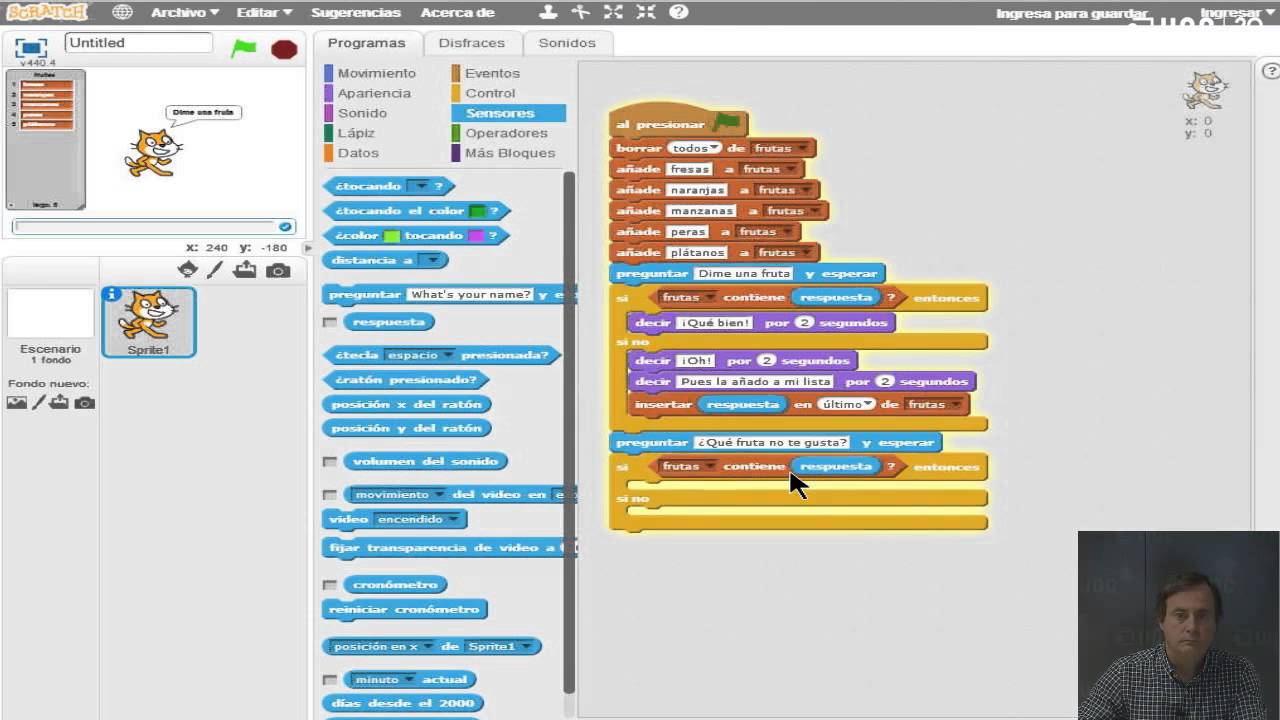
Task: Click project title field Untitled
Action: click(x=139, y=43)
